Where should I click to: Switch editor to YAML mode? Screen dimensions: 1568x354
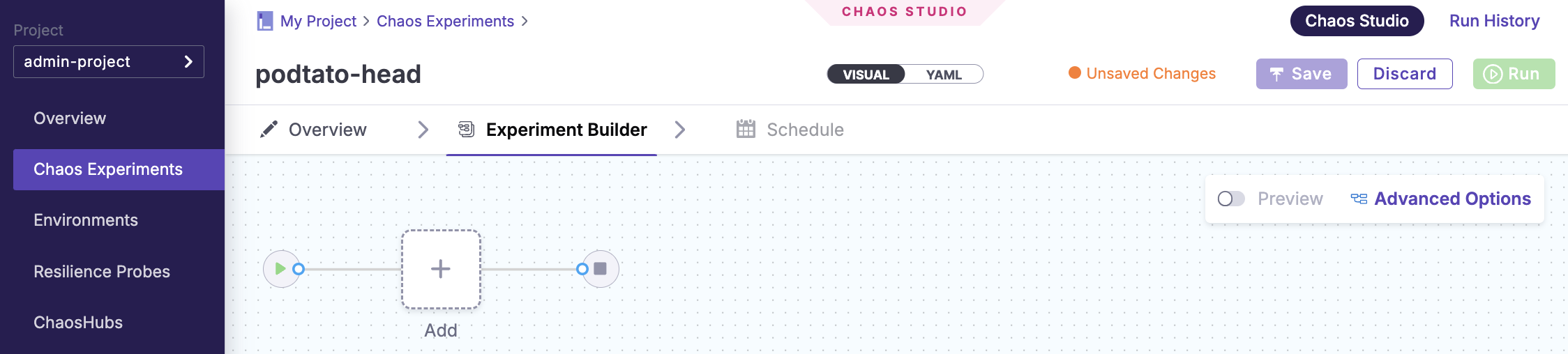point(944,75)
